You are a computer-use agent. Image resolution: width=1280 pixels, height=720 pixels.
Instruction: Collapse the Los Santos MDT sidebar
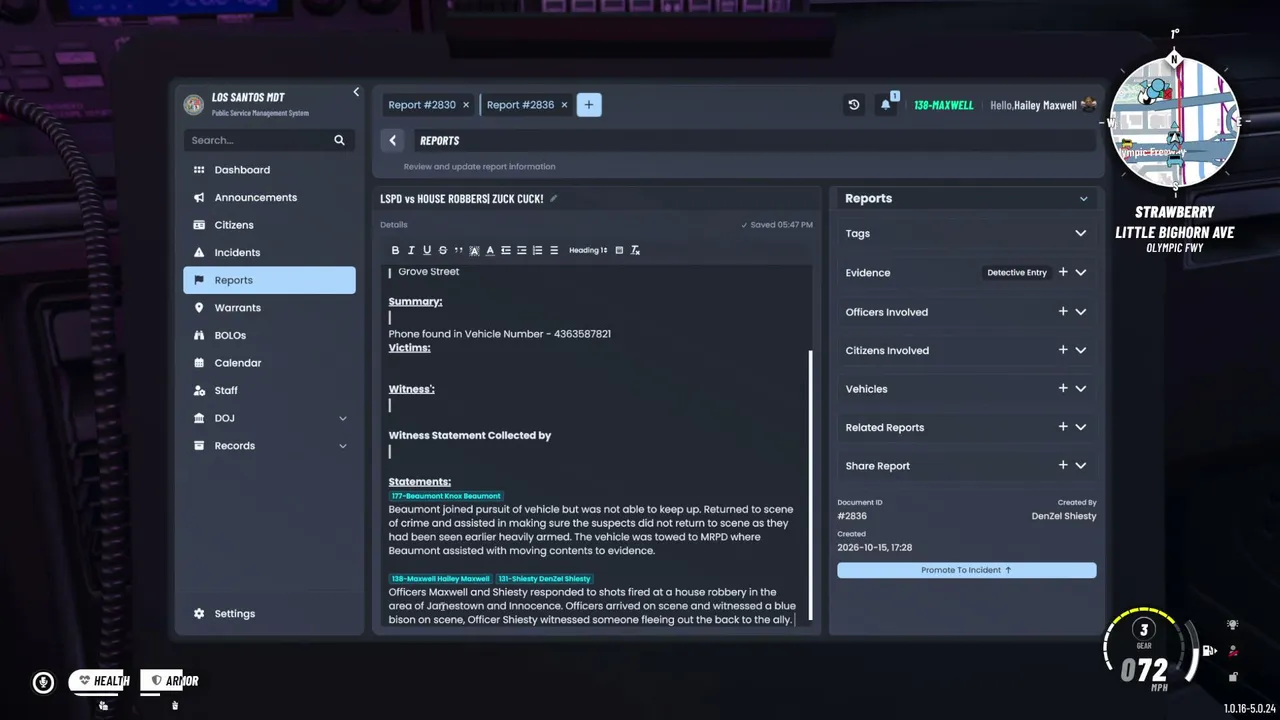[x=356, y=92]
